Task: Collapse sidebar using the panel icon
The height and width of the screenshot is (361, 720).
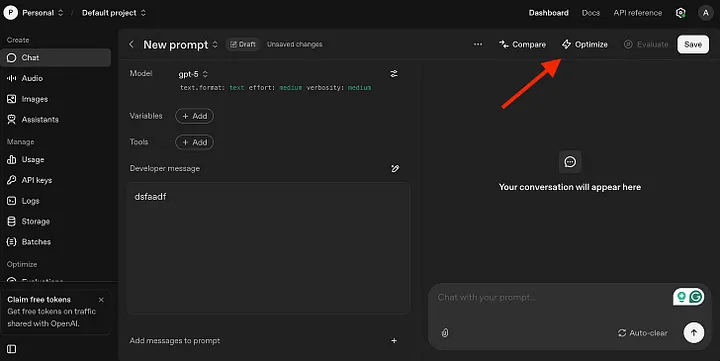Action: point(11,349)
